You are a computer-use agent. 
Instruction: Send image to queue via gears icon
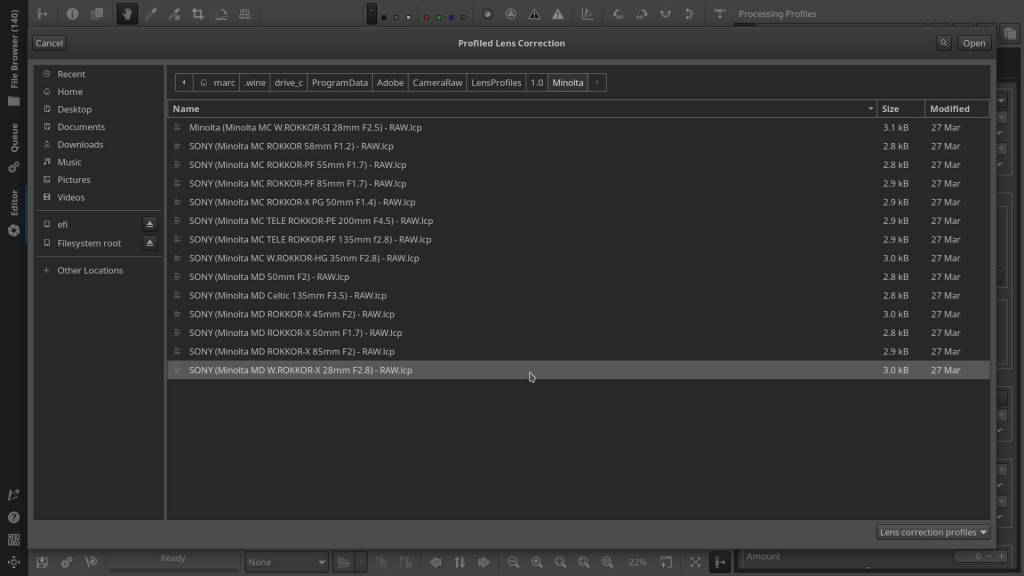tap(67, 562)
